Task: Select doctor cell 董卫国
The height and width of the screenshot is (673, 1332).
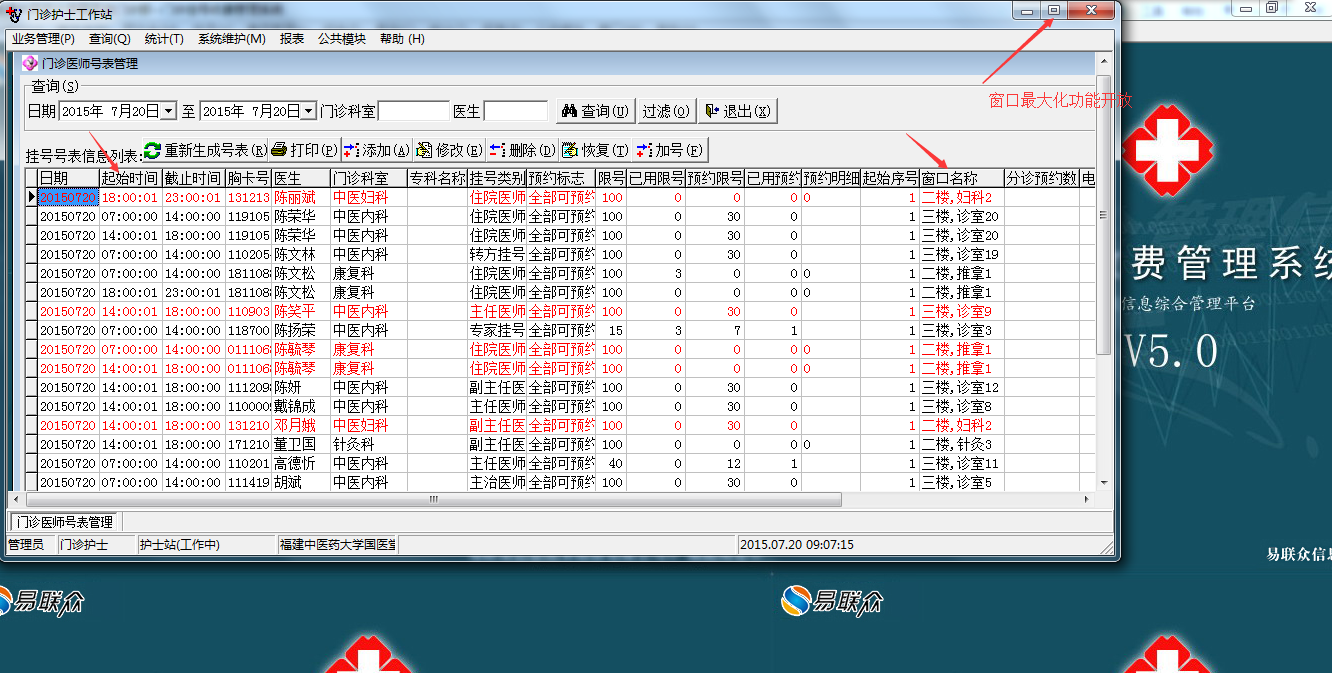Action: (x=301, y=445)
